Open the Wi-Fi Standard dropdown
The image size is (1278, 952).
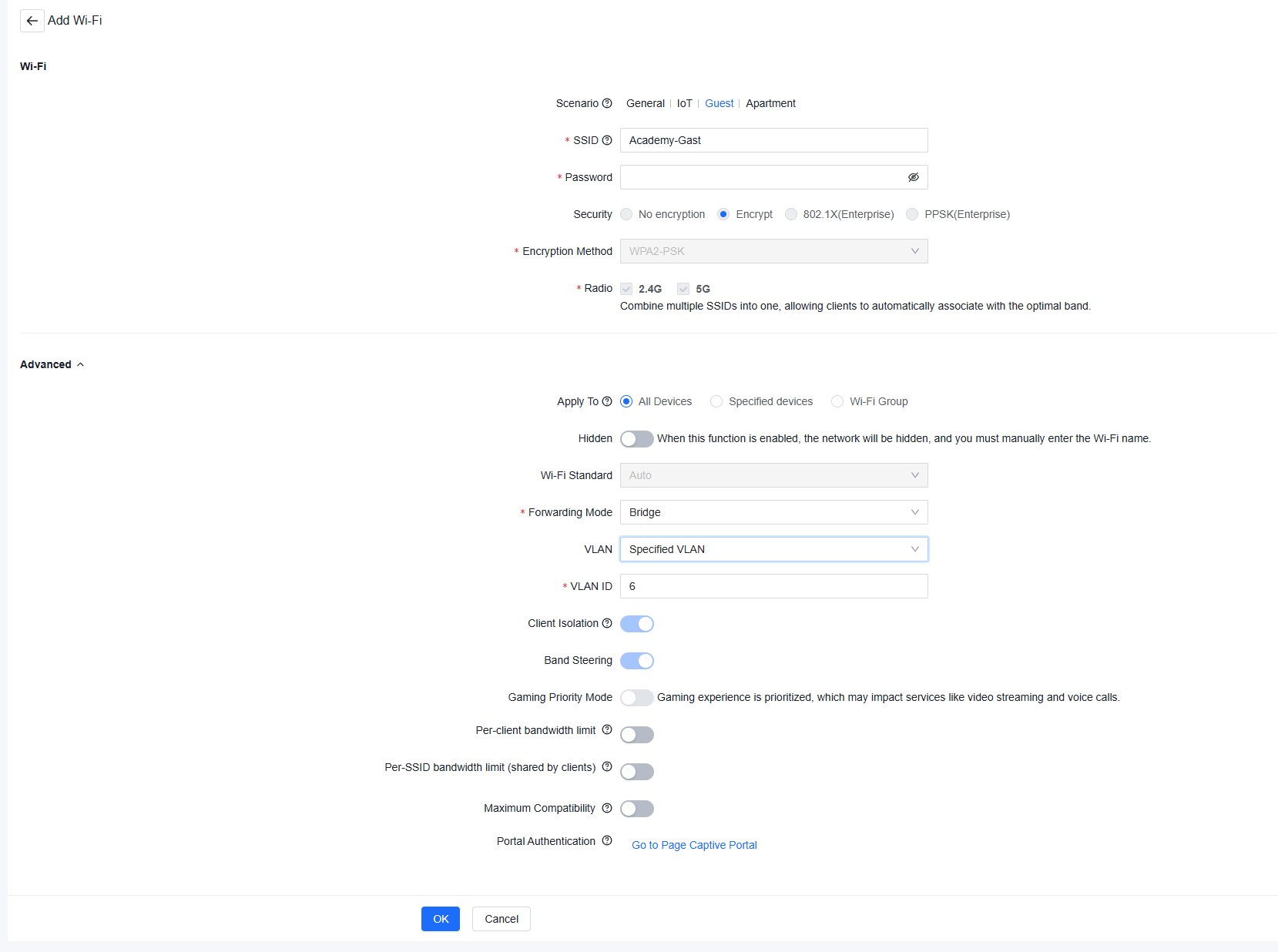pos(773,475)
